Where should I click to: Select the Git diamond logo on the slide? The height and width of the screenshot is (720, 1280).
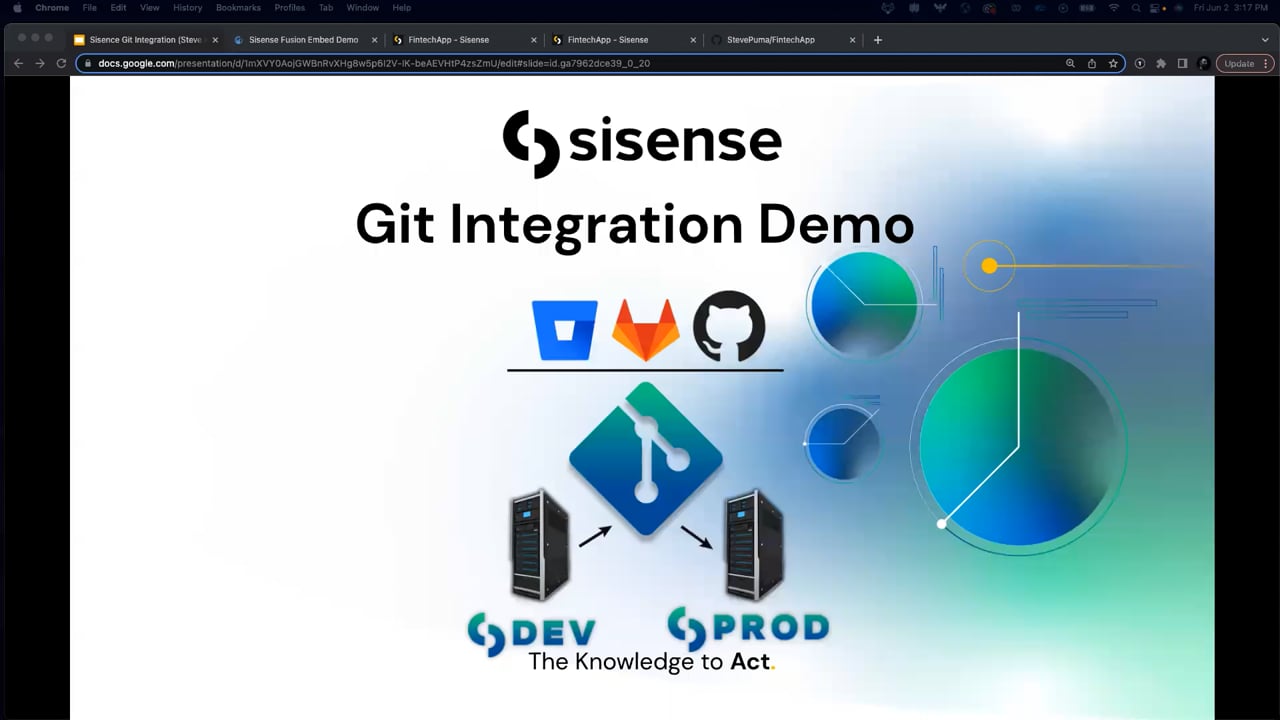(x=646, y=458)
